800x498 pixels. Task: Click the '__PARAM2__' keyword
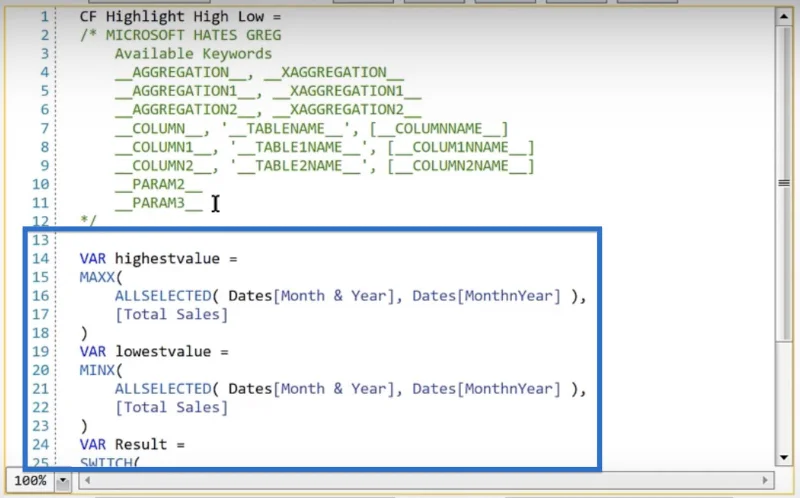(158, 184)
